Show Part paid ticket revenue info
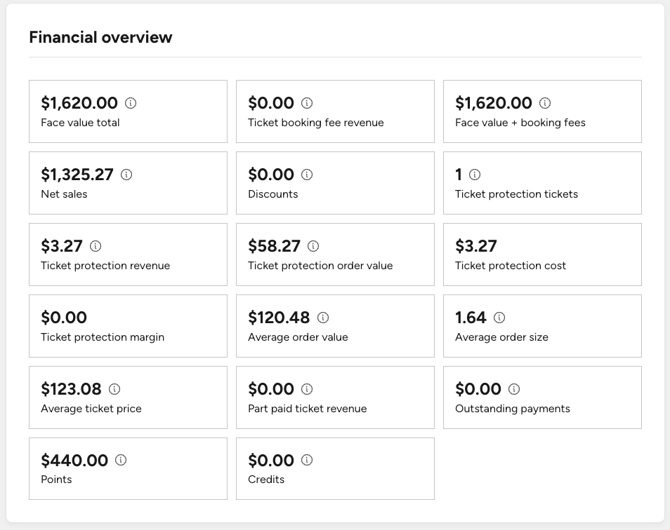This screenshot has height=530, width=670. 307,389
